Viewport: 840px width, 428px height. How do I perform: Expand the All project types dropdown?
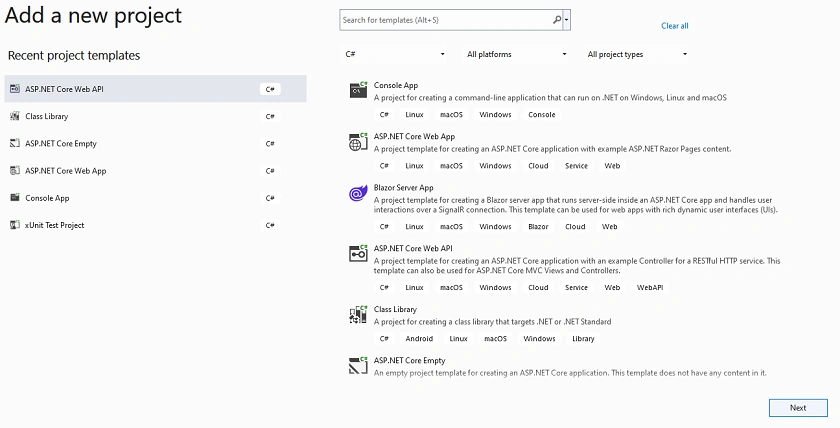(x=636, y=54)
